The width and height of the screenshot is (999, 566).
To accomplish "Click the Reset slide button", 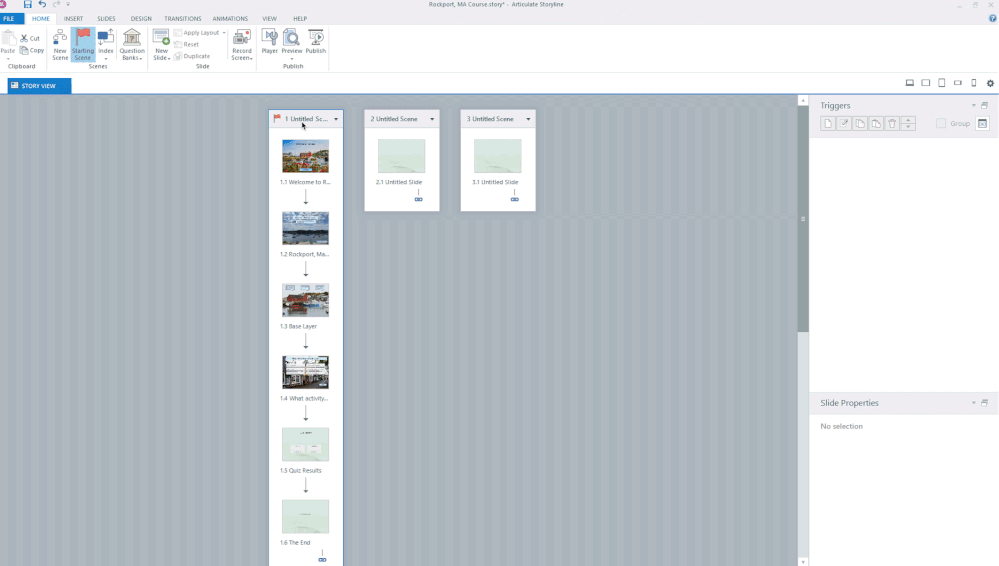I will pyautogui.click(x=187, y=45).
